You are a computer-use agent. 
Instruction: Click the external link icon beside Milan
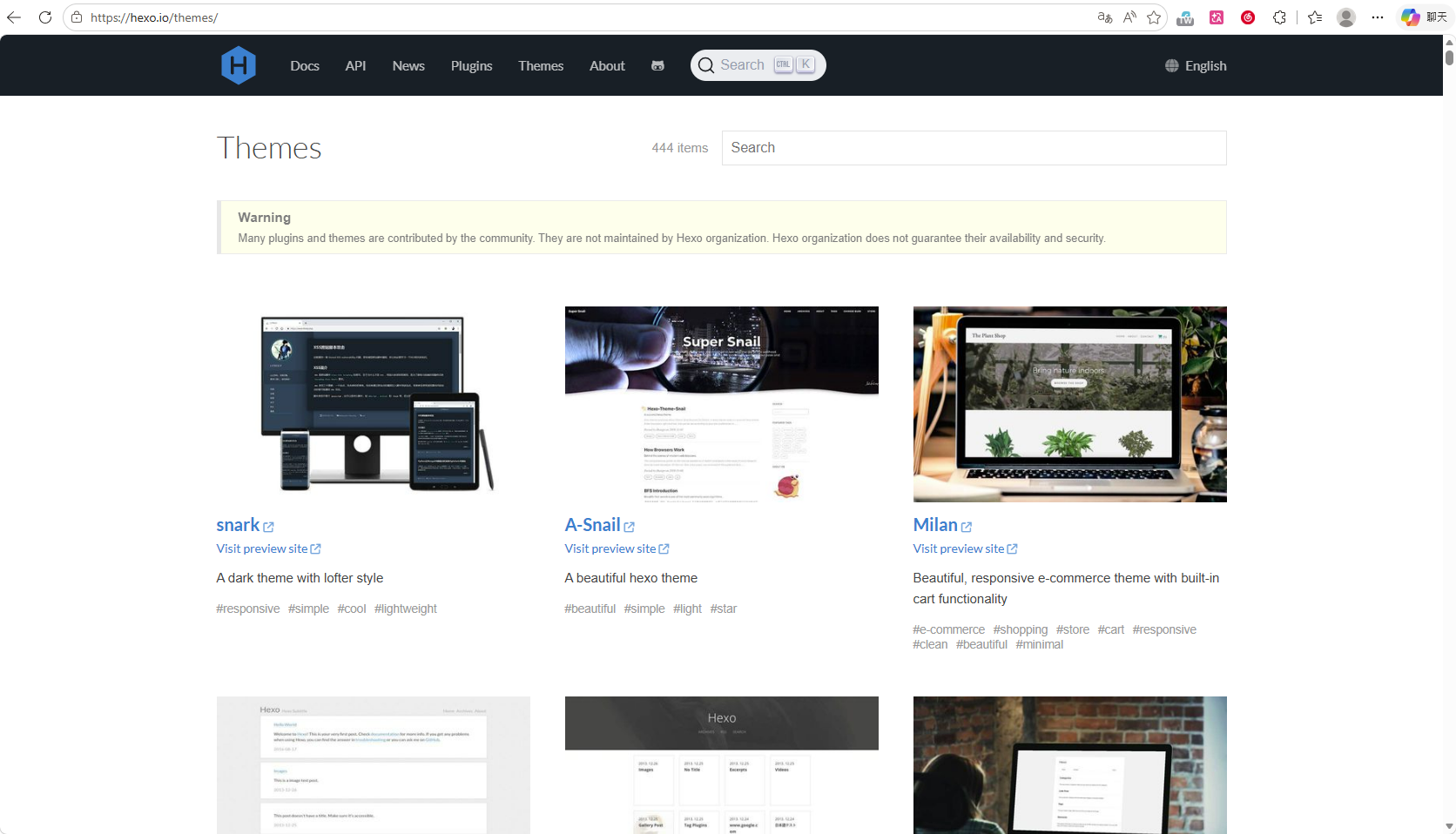(966, 527)
